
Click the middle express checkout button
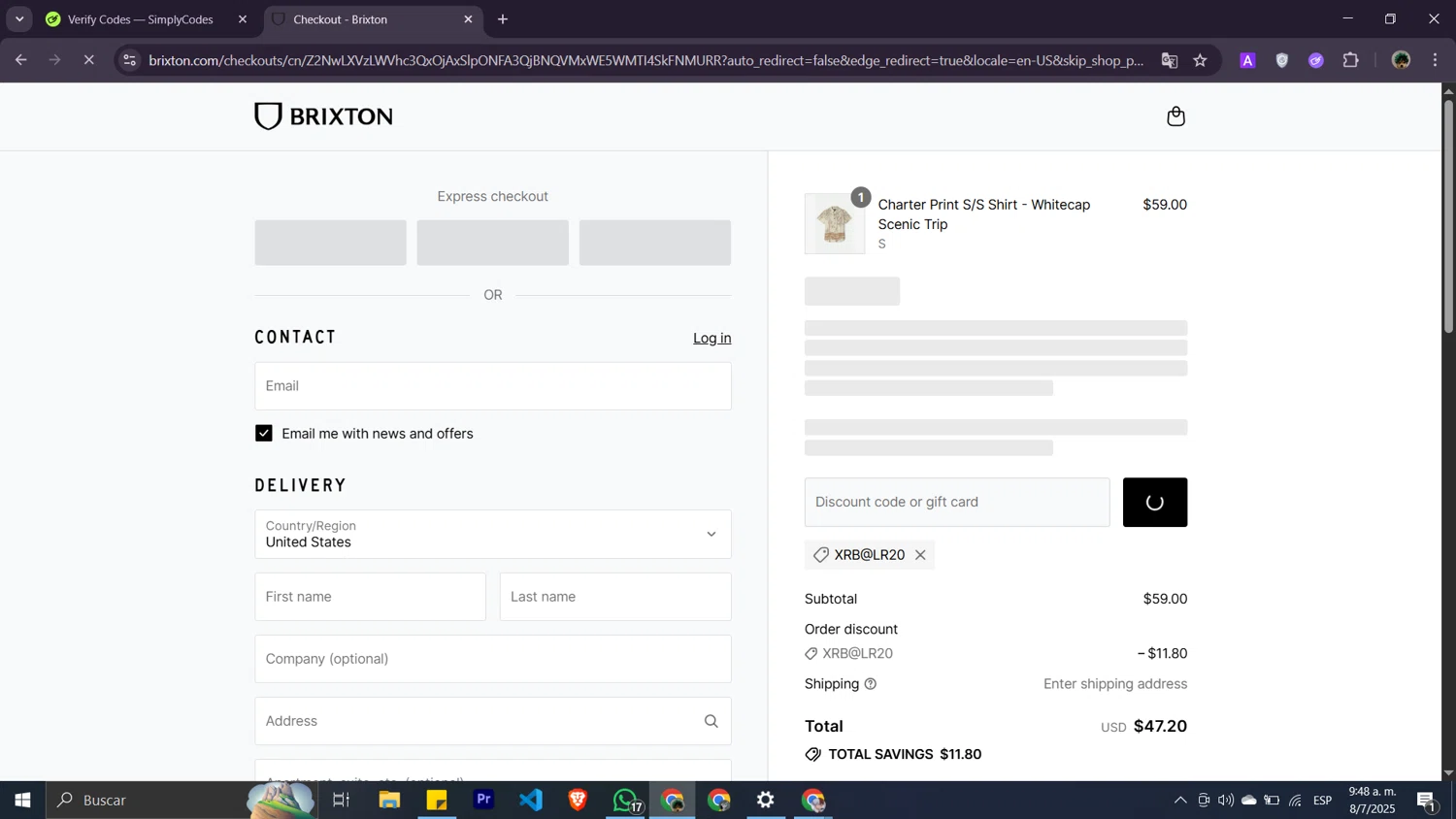pyautogui.click(x=493, y=243)
